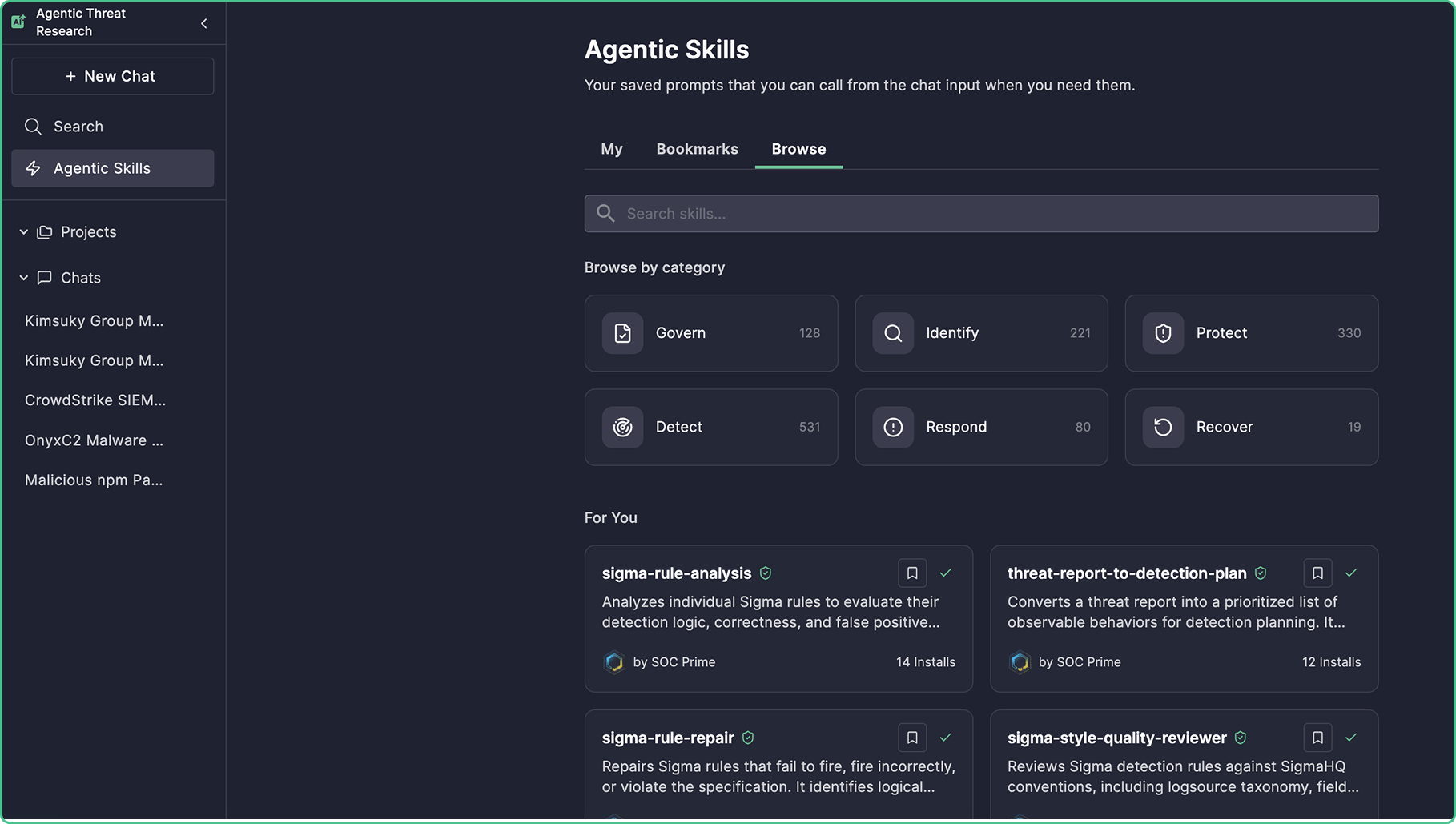The width and height of the screenshot is (1456, 824).
Task: Bookmark the sigma-style-quality-reviewer skill
Action: tap(1317, 738)
